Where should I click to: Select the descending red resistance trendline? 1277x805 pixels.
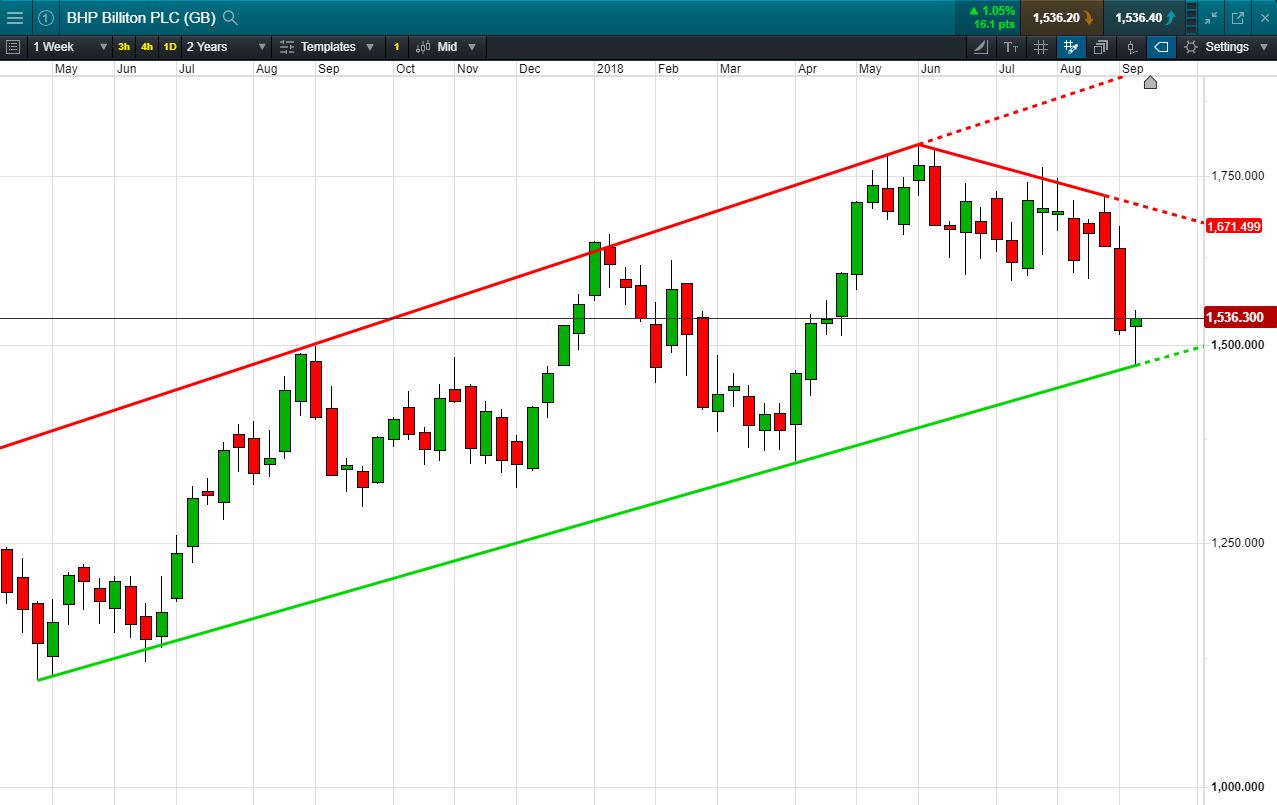click(x=1014, y=171)
